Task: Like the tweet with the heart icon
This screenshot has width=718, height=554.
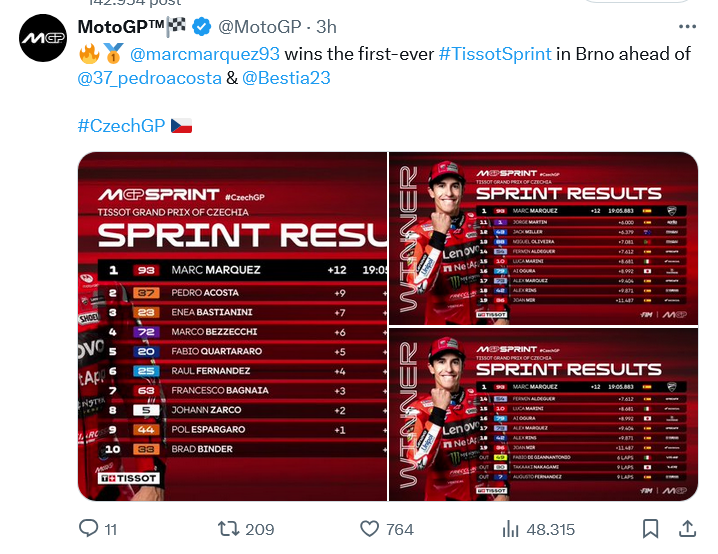Action: point(370,528)
